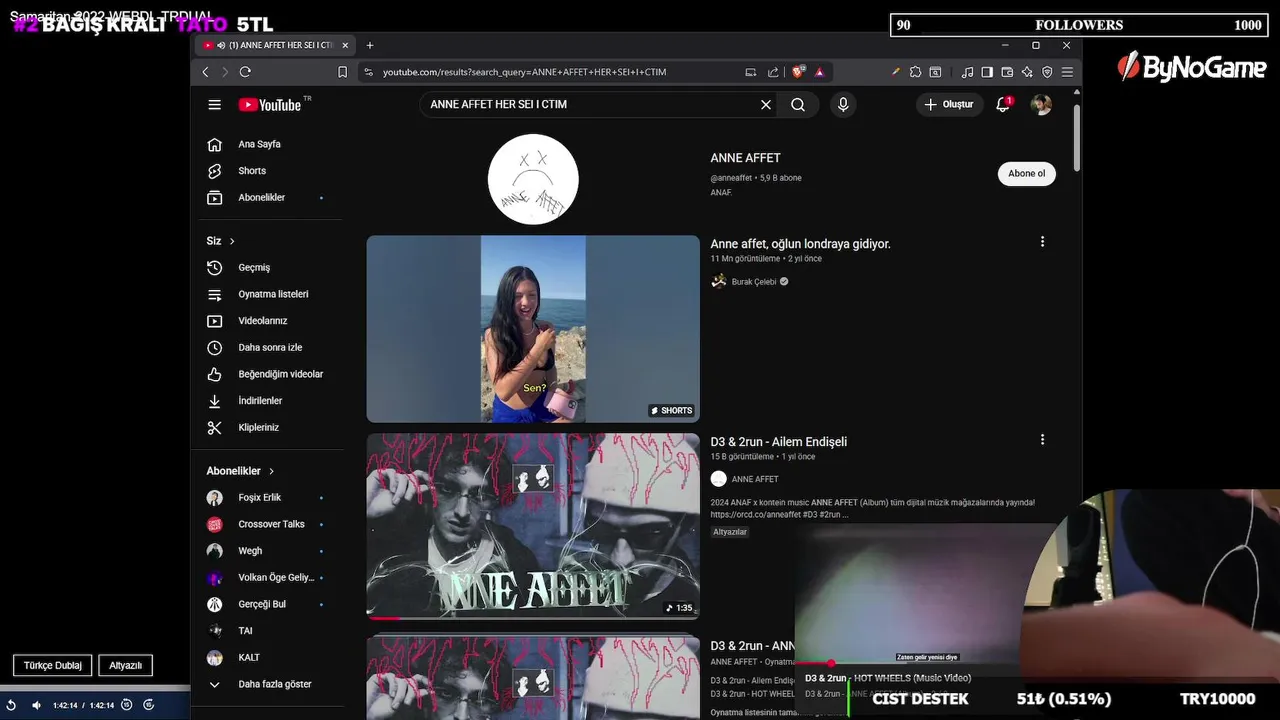Open the Brave Wallet icon

(x=1007, y=72)
